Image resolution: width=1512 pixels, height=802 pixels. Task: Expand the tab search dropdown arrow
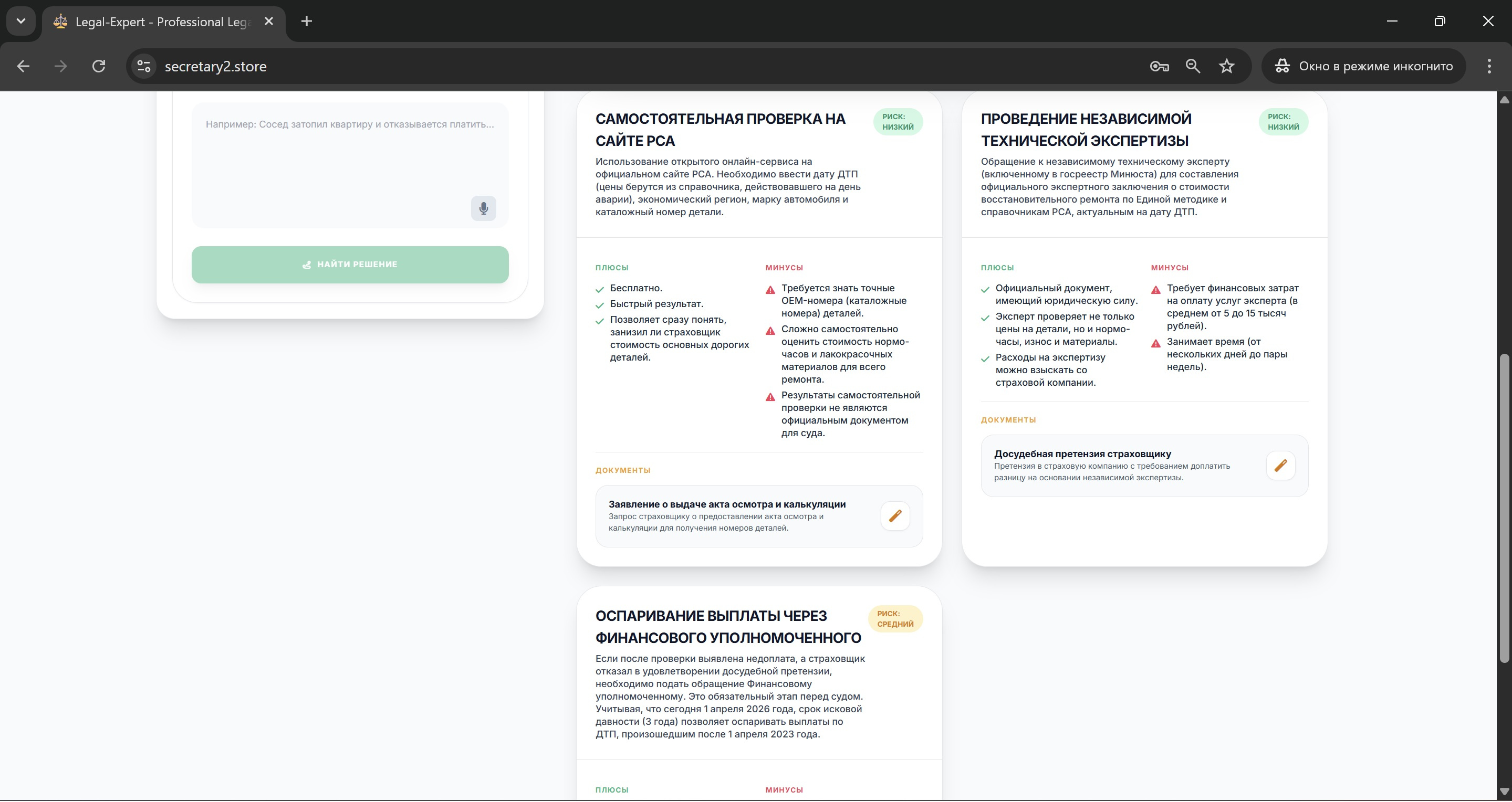tap(21, 21)
